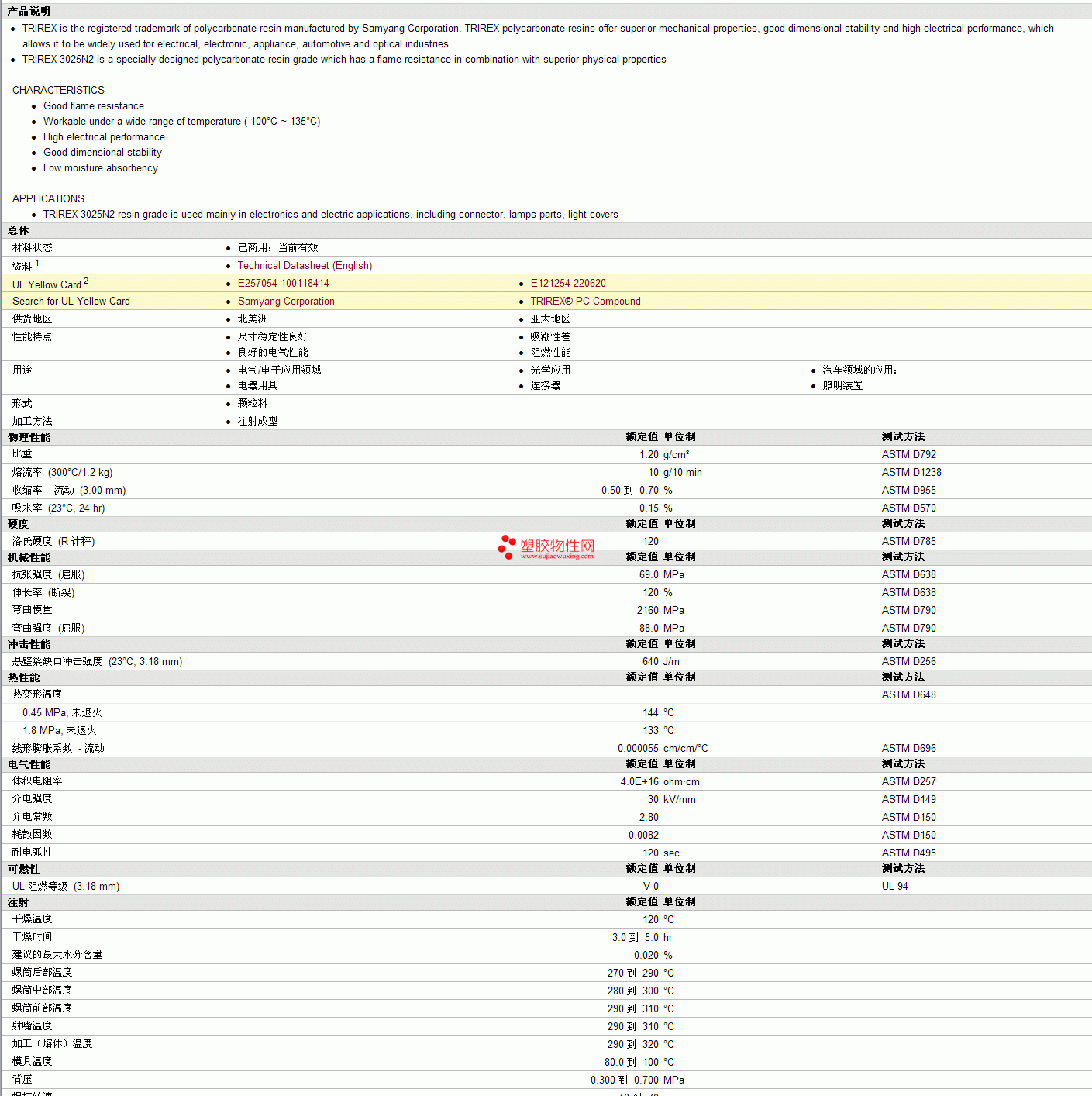This screenshot has width=1092, height=1096.
Task: Click the 物理性能 section header
Action: [29, 437]
